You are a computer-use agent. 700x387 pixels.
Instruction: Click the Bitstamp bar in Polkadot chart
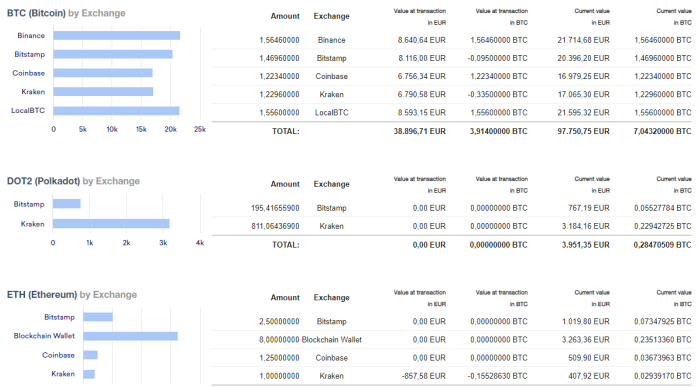pyautogui.click(x=67, y=204)
